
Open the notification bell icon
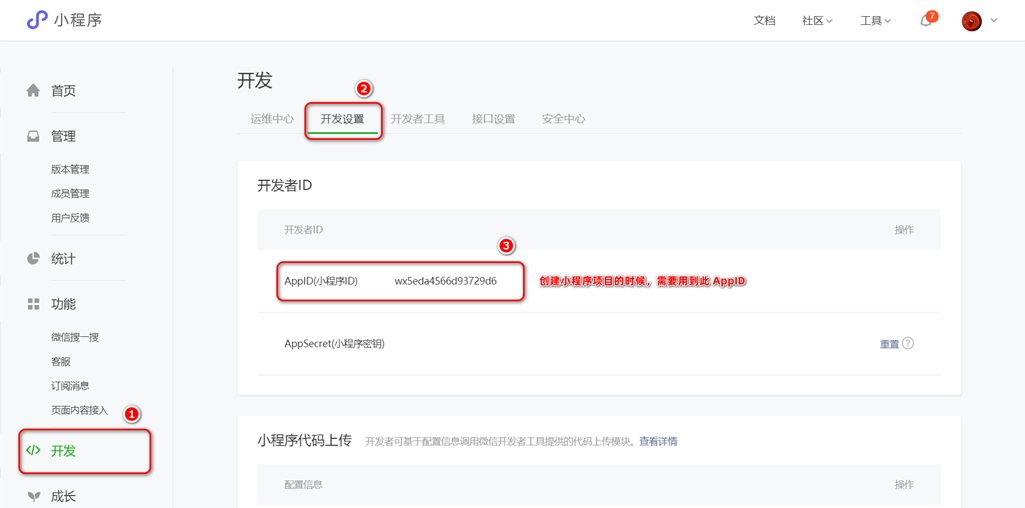926,21
